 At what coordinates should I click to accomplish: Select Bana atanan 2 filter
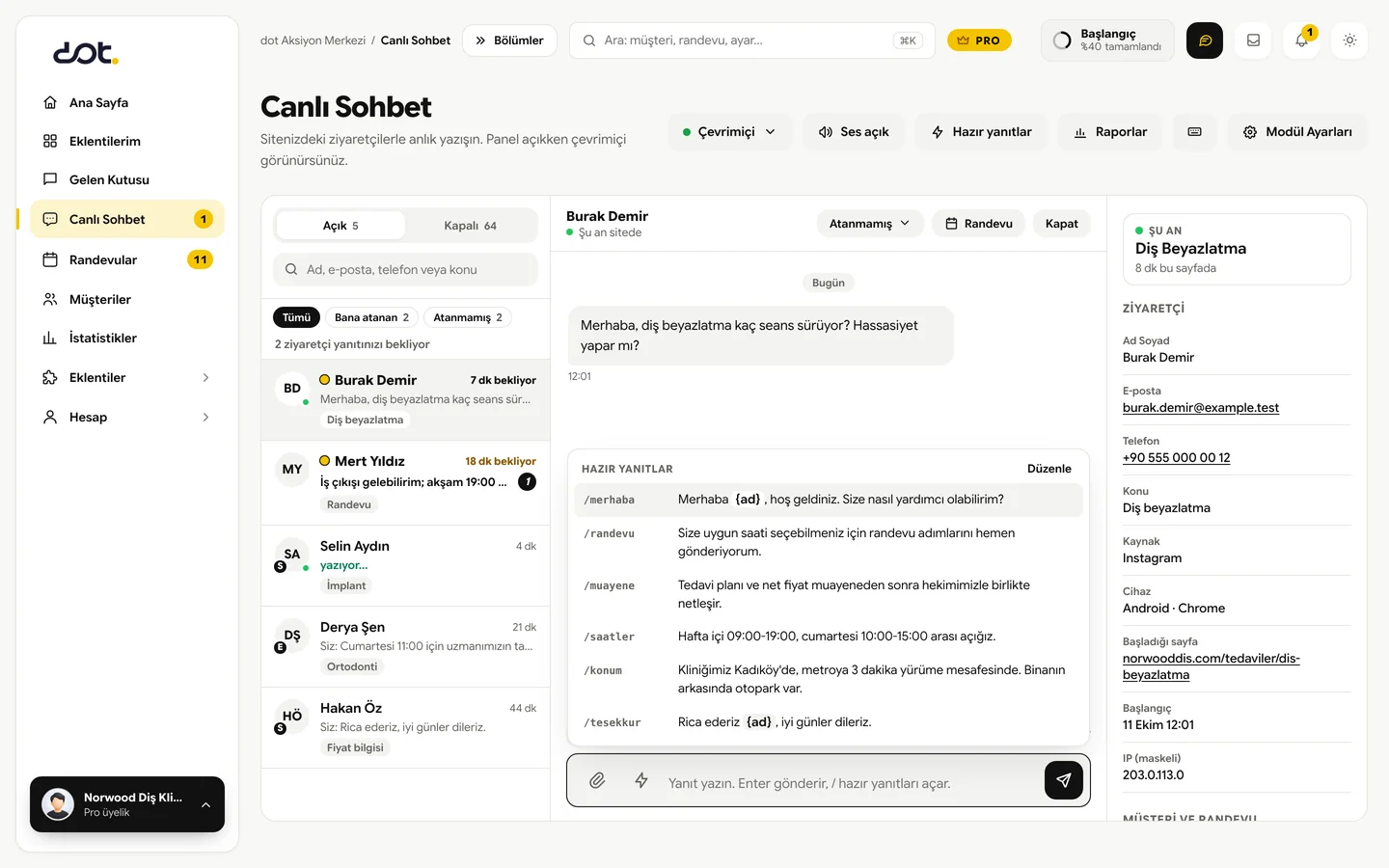coord(371,317)
